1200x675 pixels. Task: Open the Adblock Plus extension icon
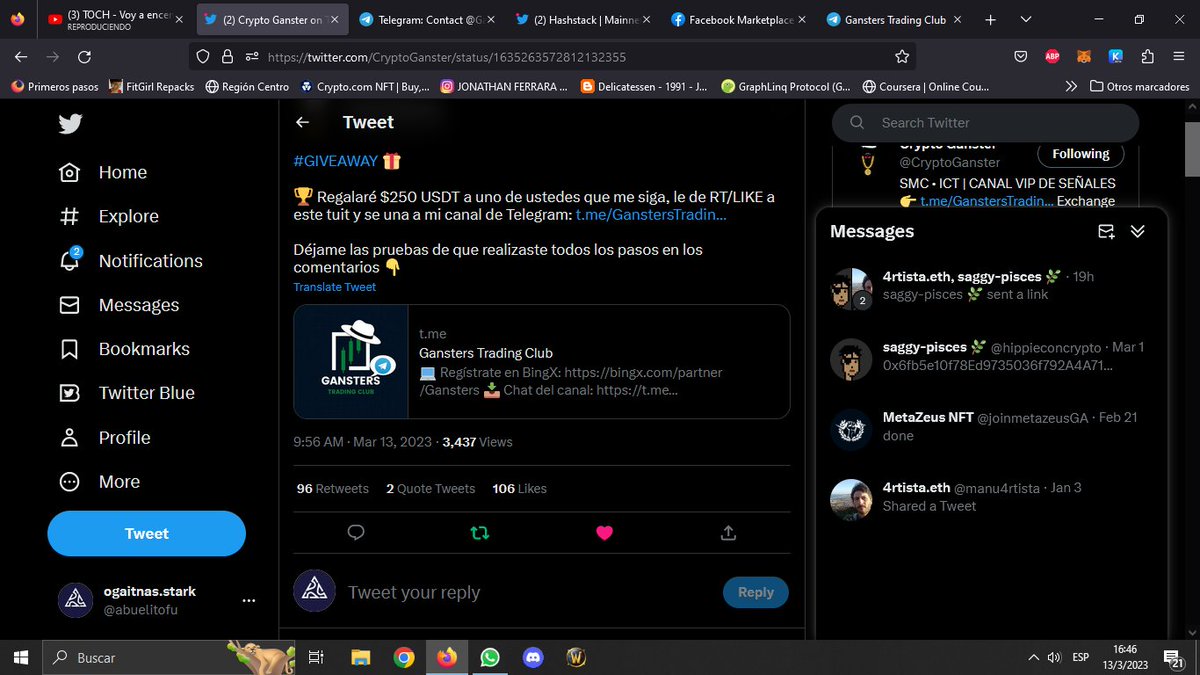point(1052,57)
